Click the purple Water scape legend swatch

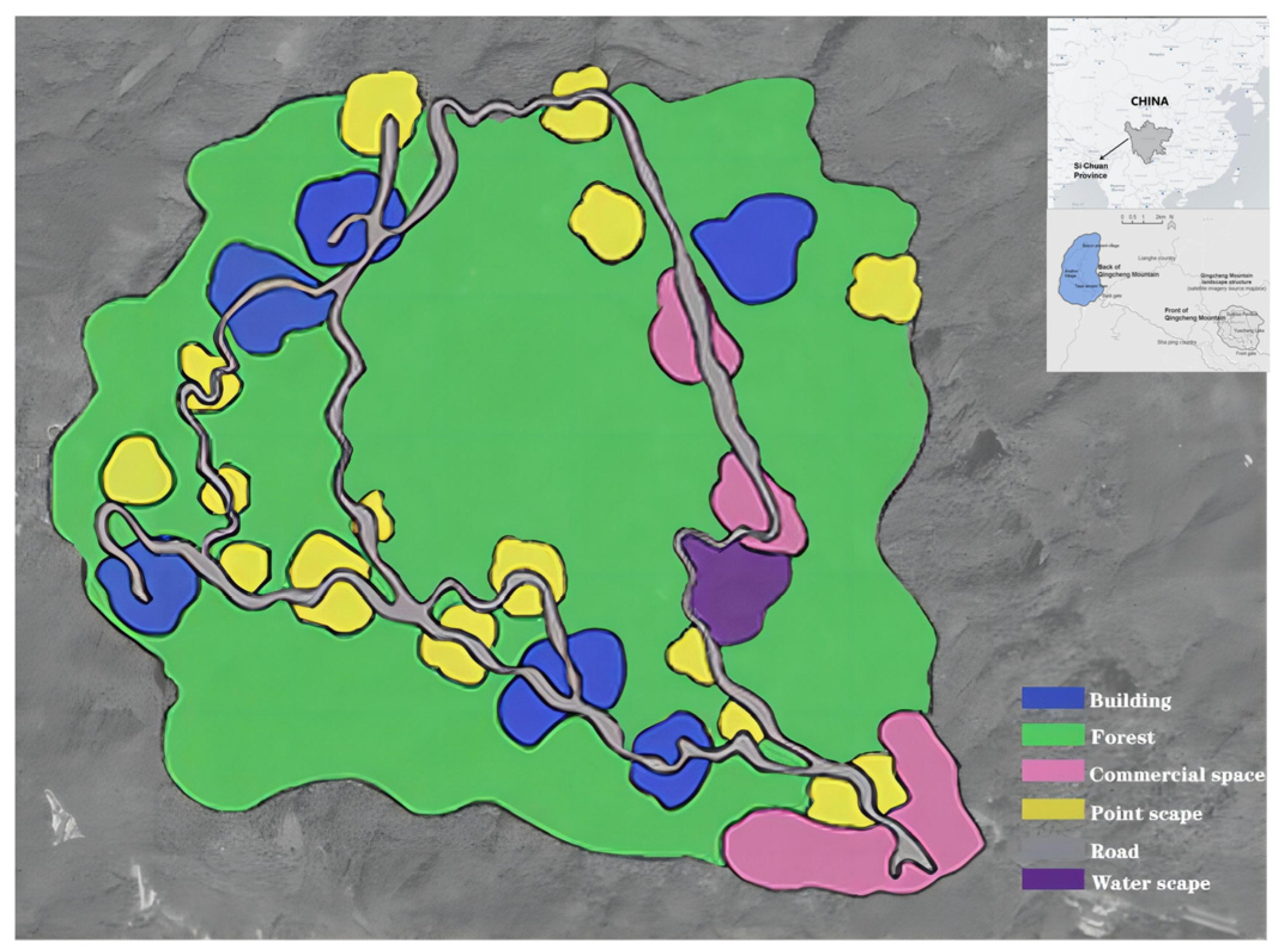(1052, 879)
